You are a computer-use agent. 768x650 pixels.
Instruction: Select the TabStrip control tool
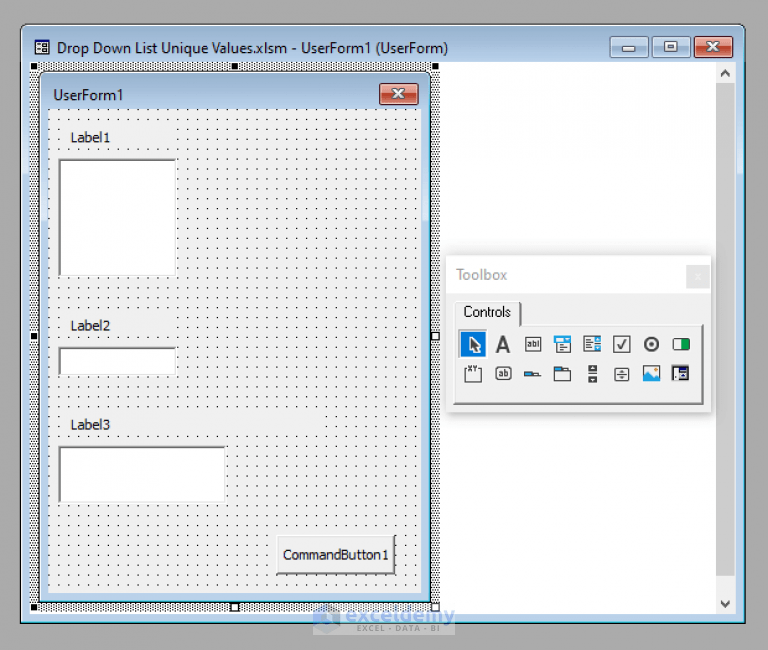click(532, 374)
